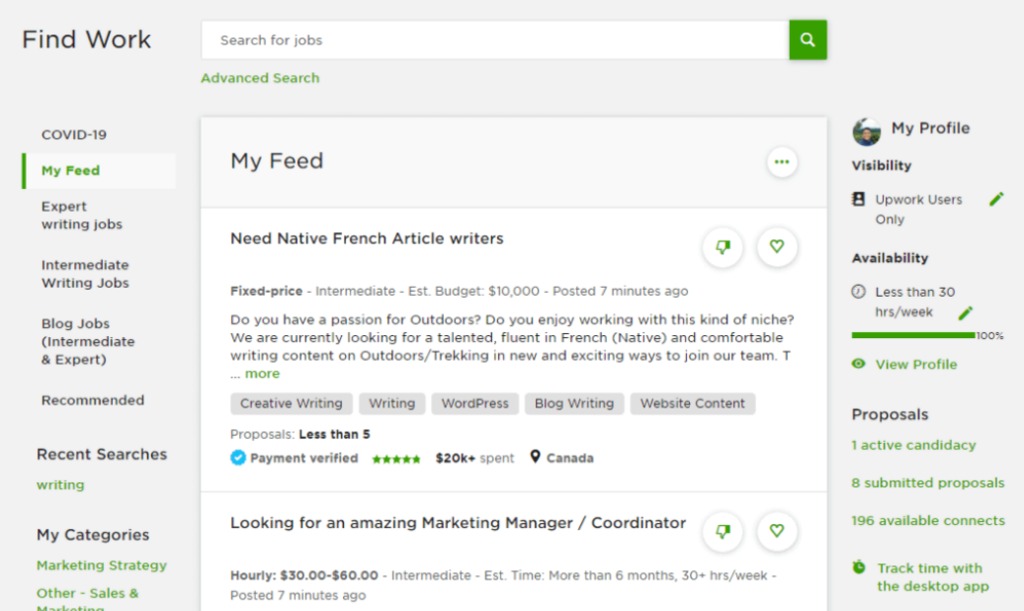The height and width of the screenshot is (611, 1024).
Task: Open the My Feed ellipsis options menu
Action: (782, 161)
